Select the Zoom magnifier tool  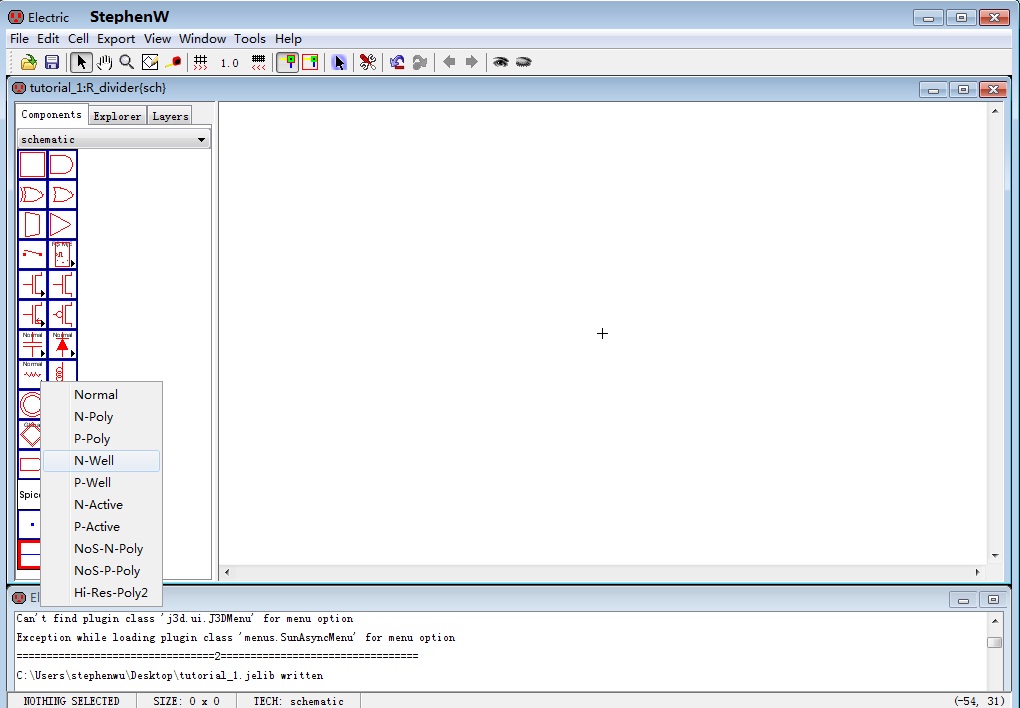click(x=127, y=62)
